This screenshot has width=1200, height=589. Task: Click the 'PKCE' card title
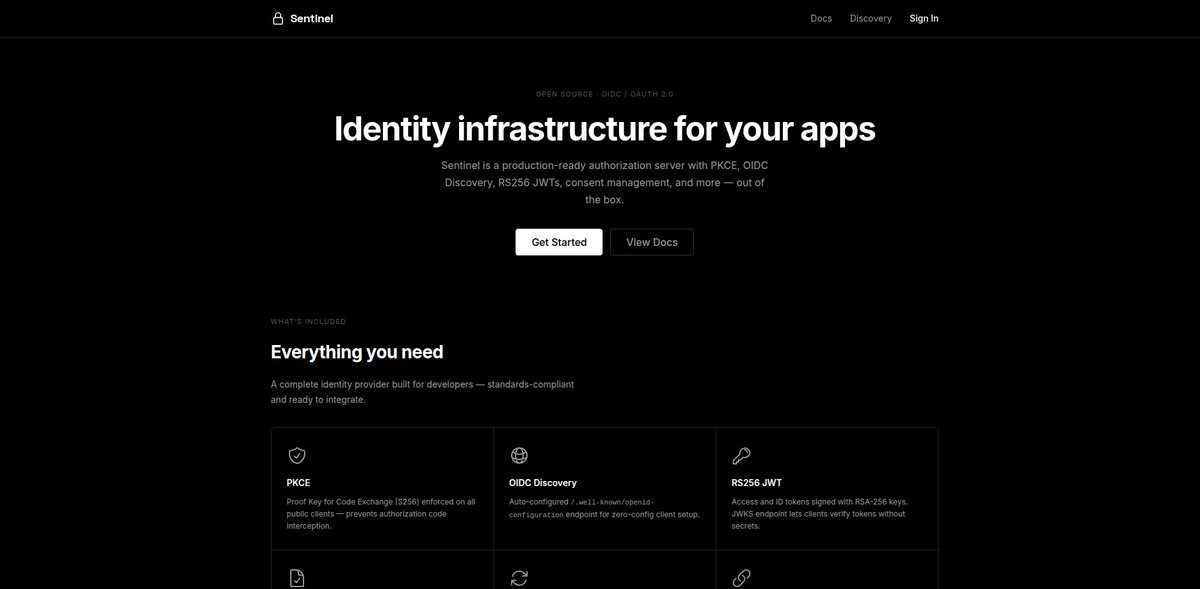tap(298, 483)
